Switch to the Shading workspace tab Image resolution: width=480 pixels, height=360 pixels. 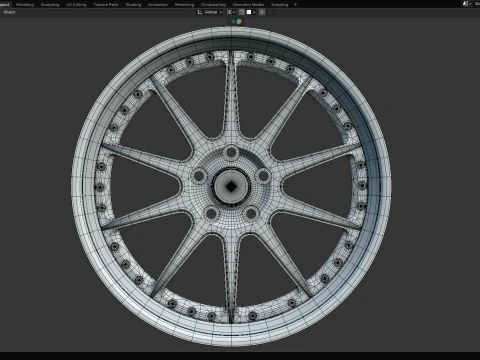(133, 5)
